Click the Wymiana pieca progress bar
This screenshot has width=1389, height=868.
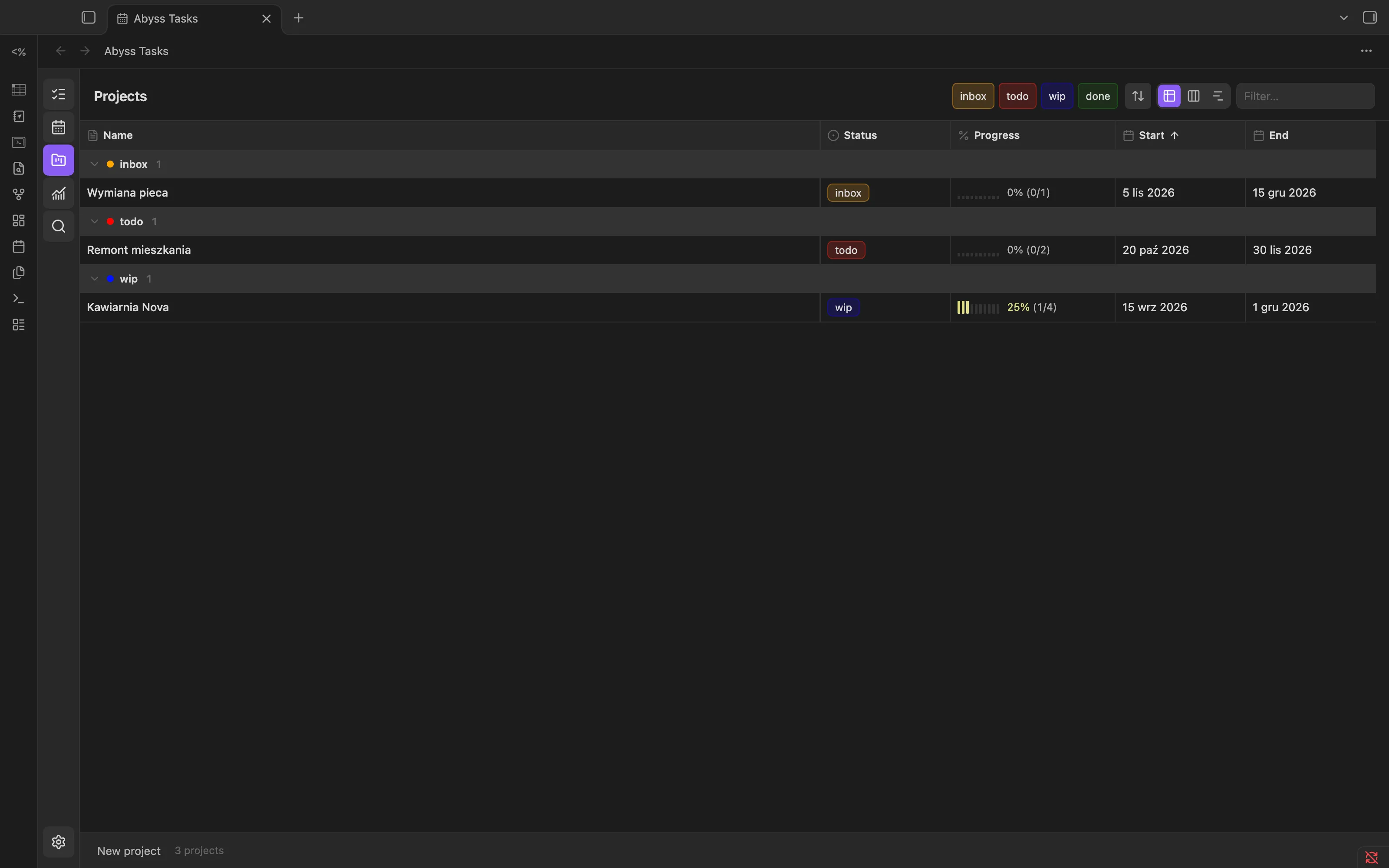click(x=978, y=197)
